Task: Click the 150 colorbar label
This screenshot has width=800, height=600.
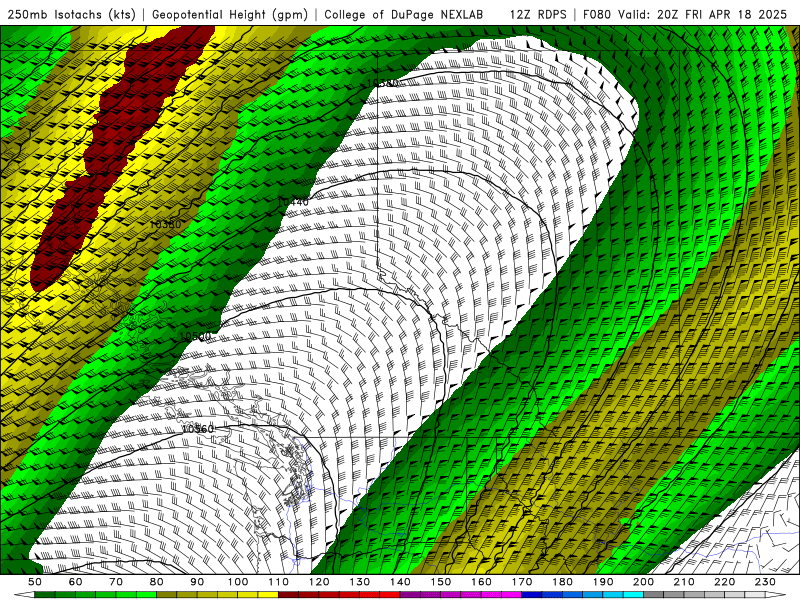Action: point(441,582)
